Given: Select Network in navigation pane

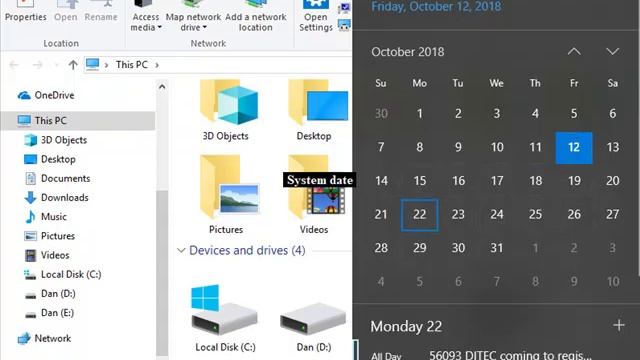Looking at the screenshot, I should click(44, 338).
